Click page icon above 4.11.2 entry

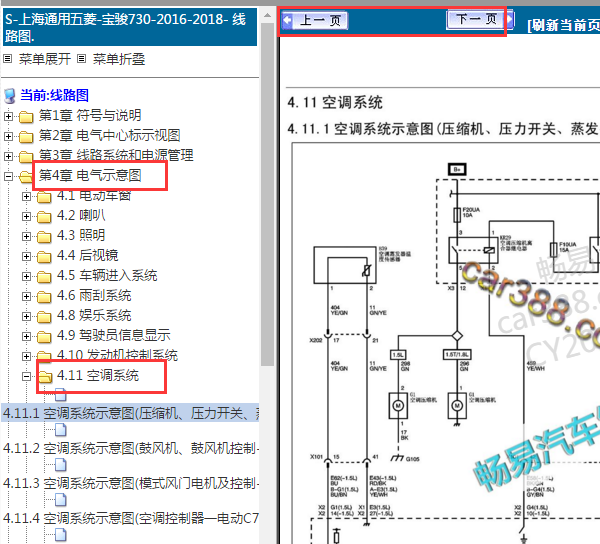click(60, 430)
